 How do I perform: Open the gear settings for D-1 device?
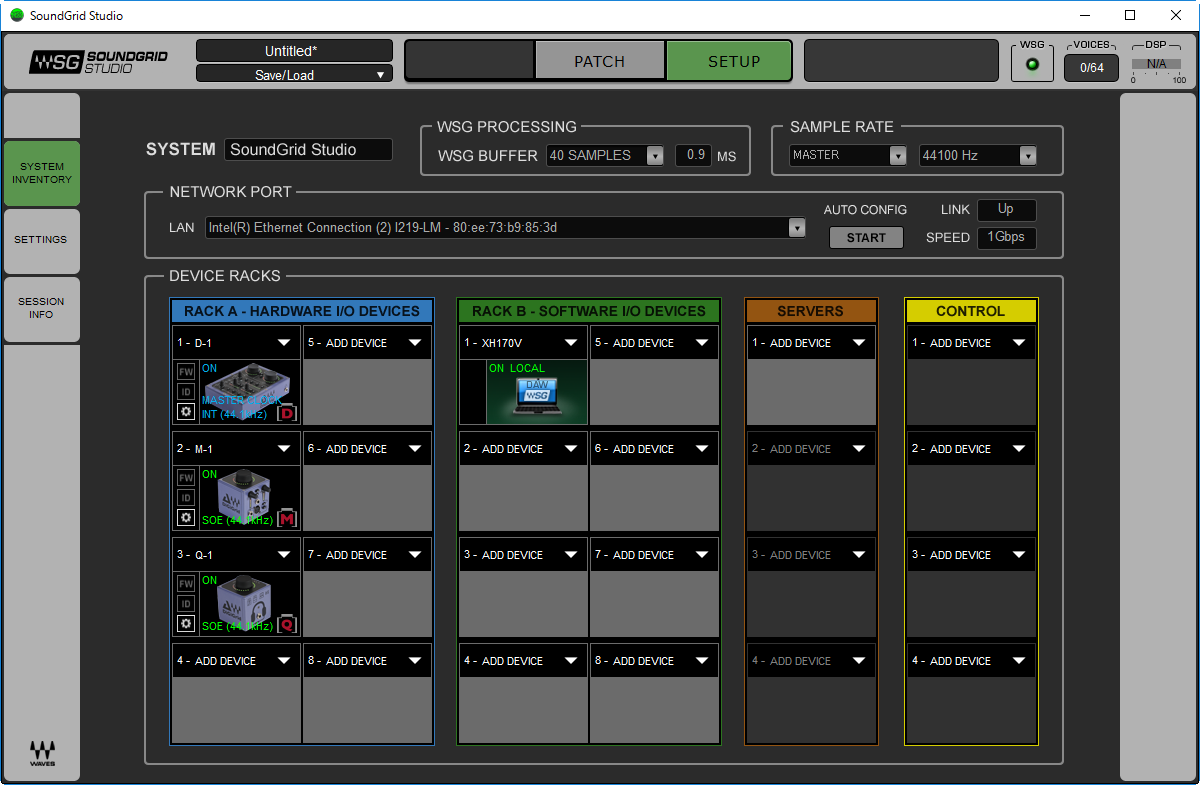click(185, 411)
